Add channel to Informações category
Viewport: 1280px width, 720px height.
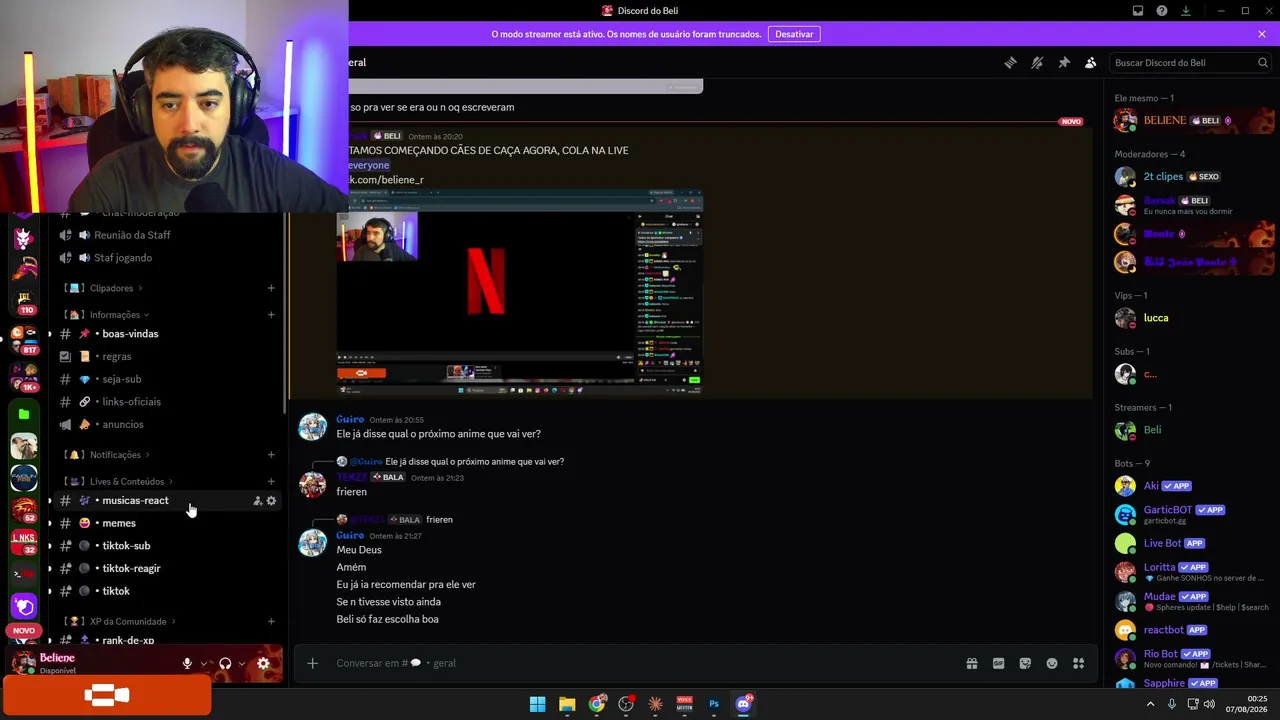pyautogui.click(x=271, y=315)
